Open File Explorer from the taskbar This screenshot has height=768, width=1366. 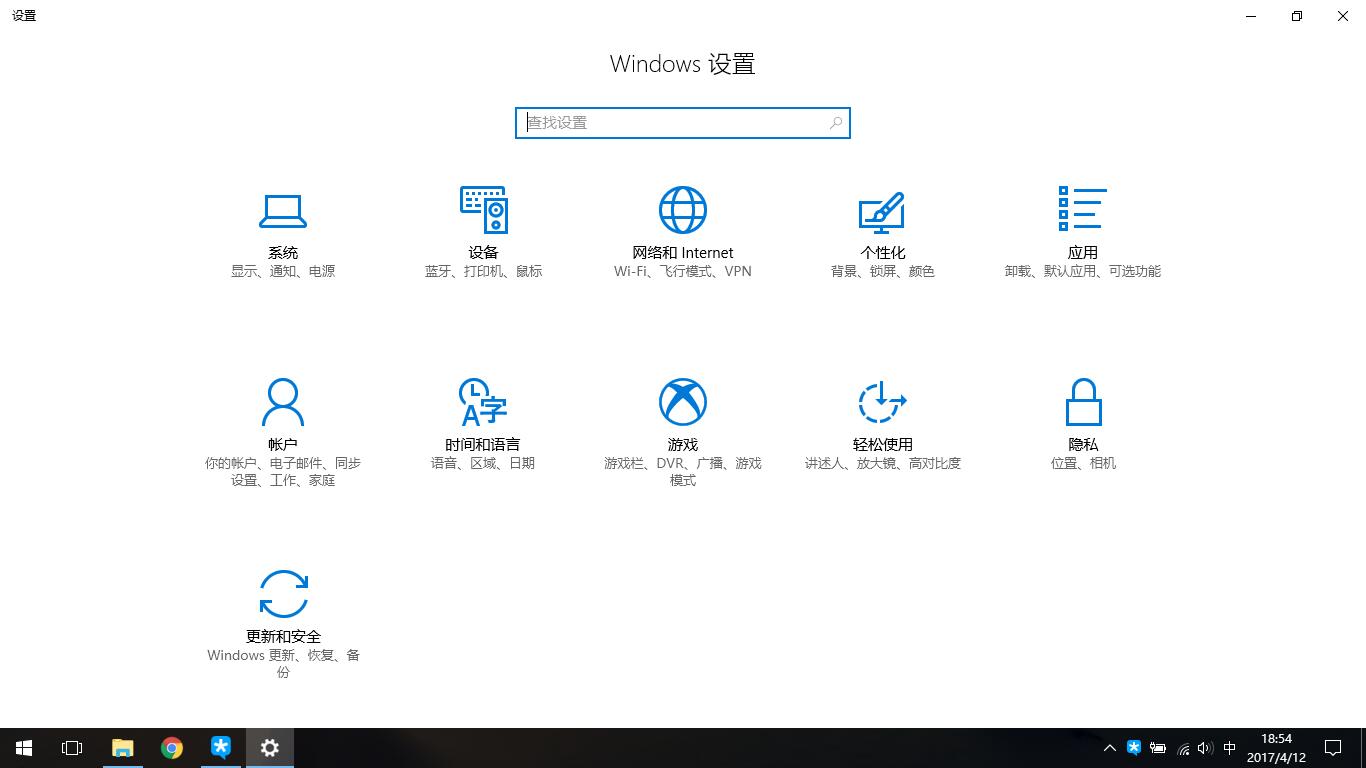click(122, 748)
